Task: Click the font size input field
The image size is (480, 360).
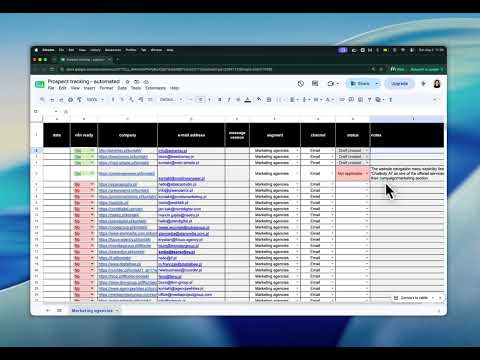Action: pyautogui.click(x=200, y=100)
